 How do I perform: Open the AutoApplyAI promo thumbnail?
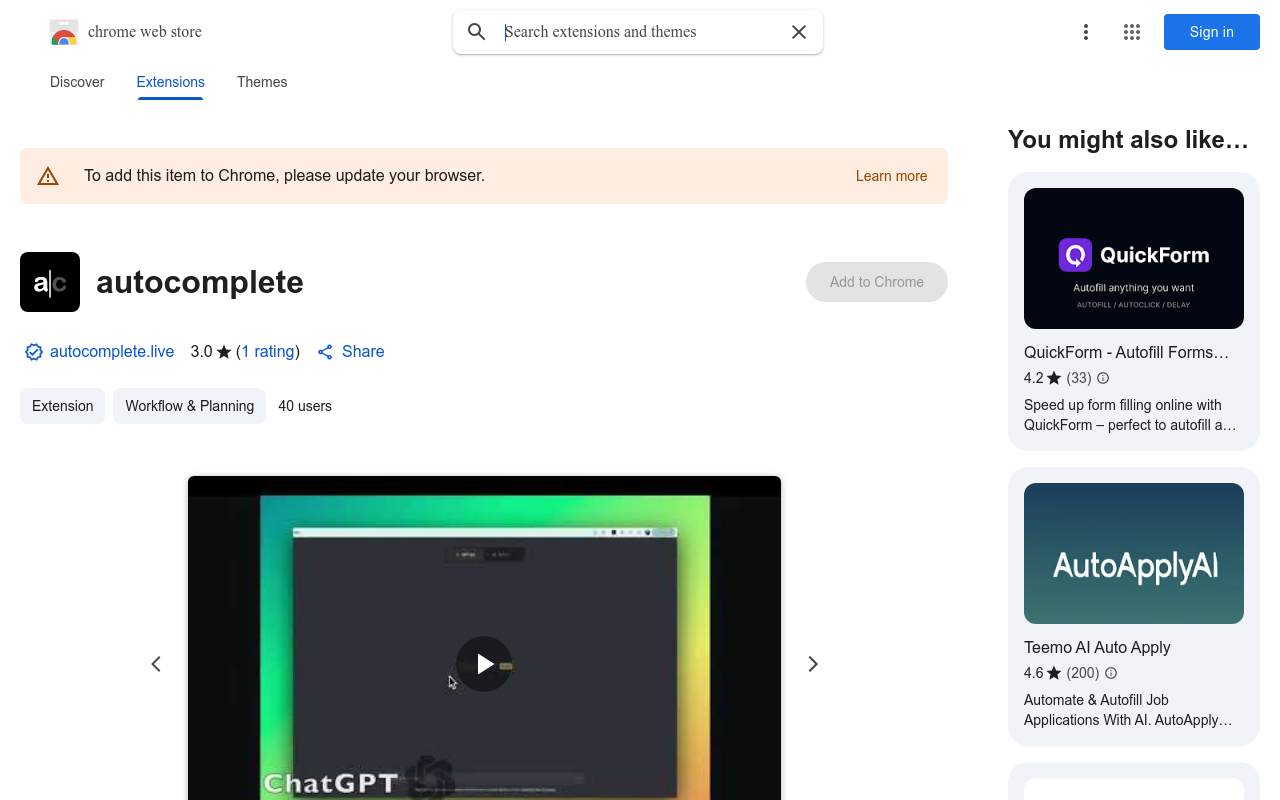click(1134, 553)
